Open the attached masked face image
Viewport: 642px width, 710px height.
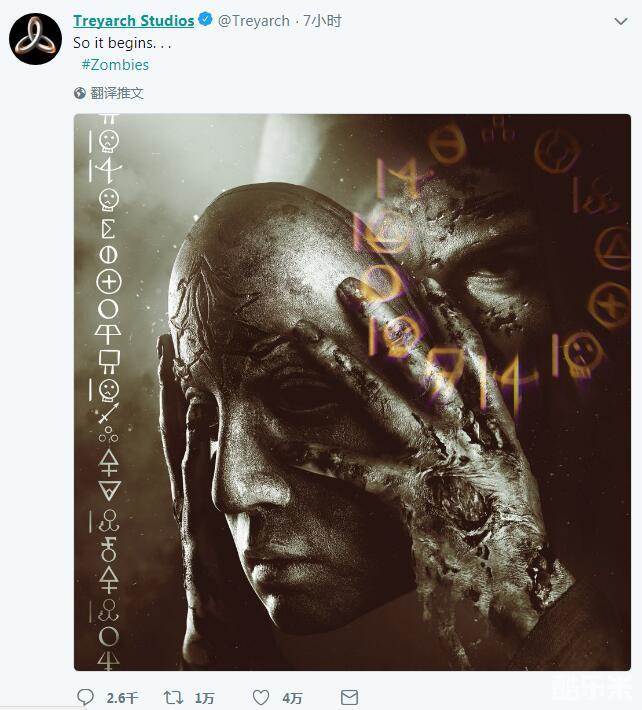click(352, 392)
